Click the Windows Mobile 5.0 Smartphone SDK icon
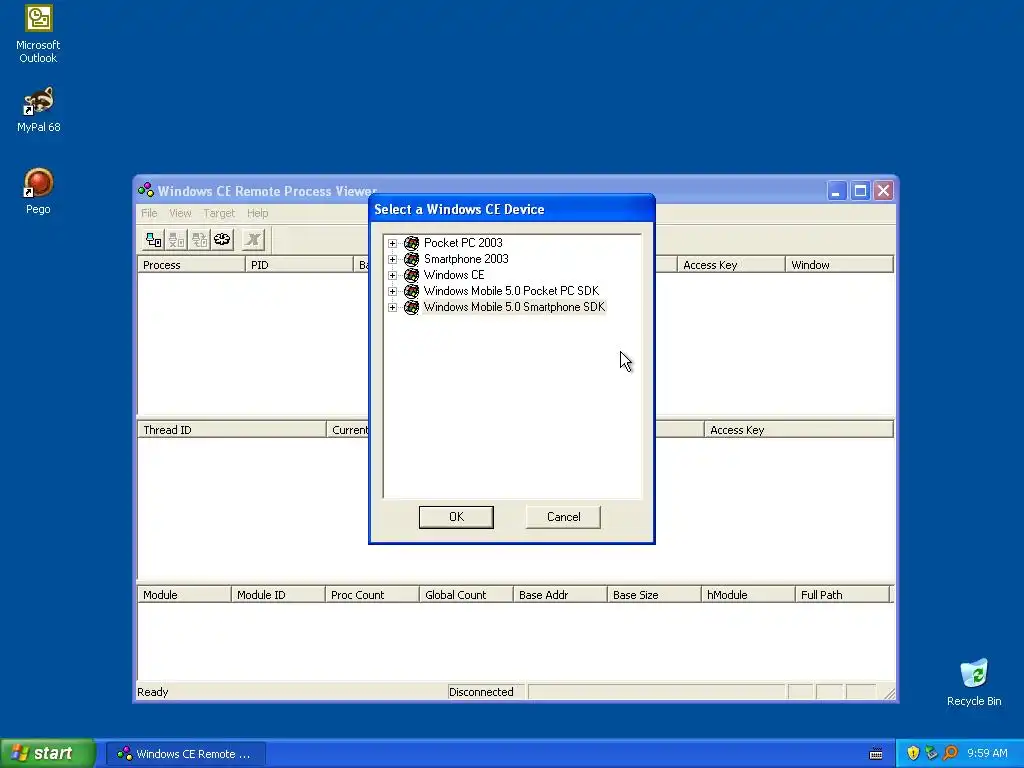Viewport: 1024px width, 768px height. coord(411,307)
